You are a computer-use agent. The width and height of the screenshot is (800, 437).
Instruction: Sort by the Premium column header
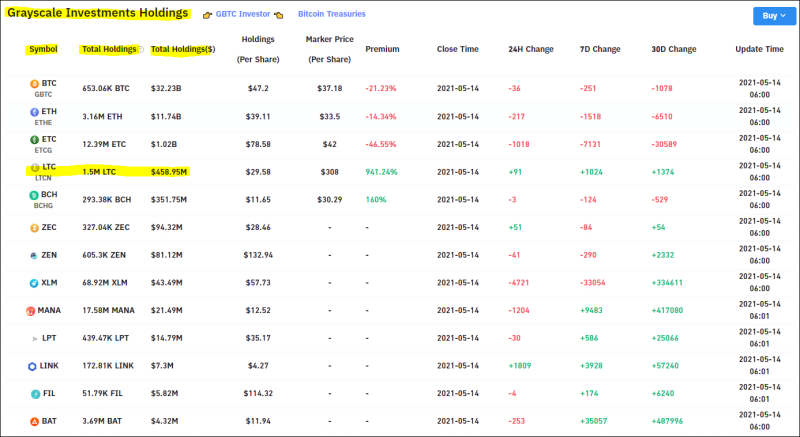point(382,49)
